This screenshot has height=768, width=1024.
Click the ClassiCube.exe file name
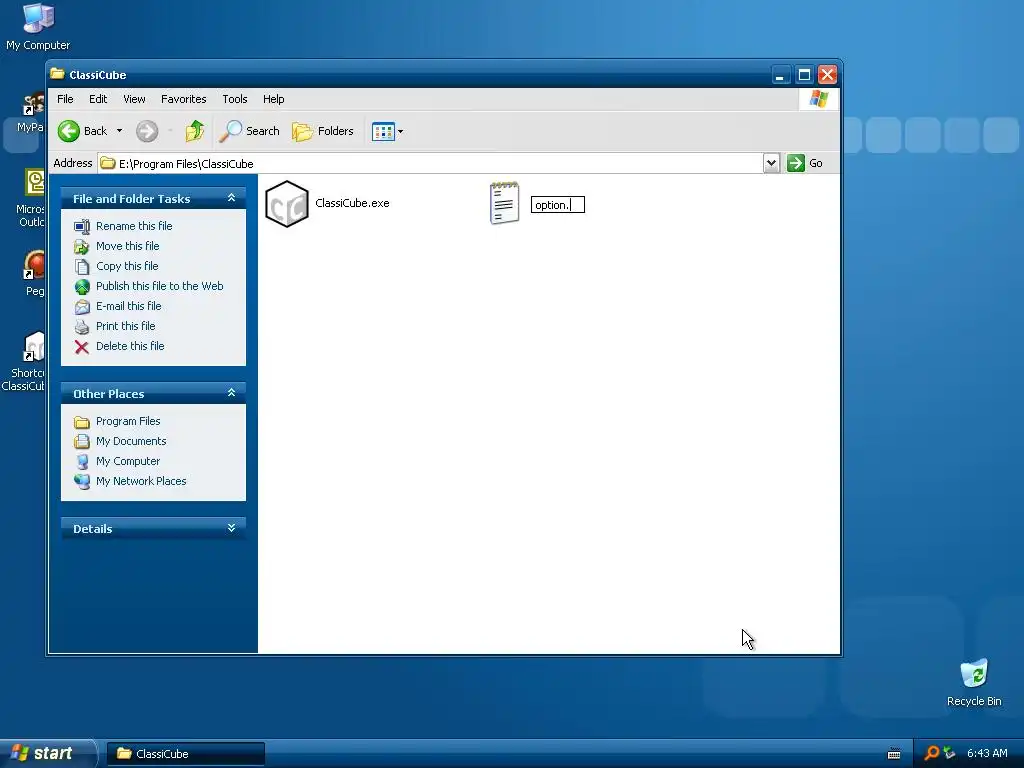(352, 203)
